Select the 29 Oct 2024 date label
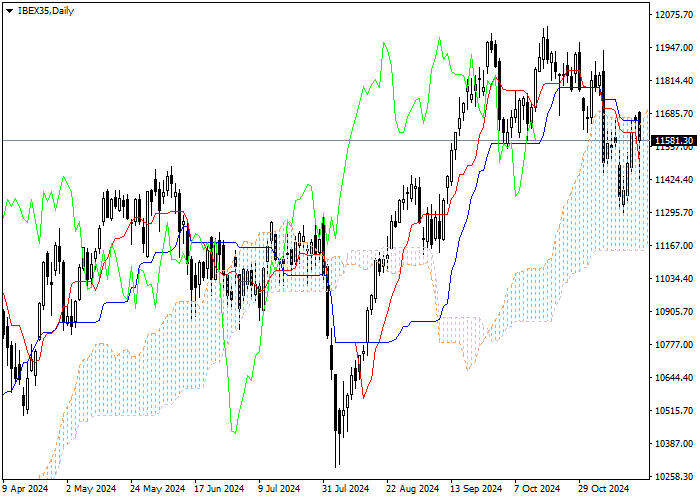The image size is (700, 500). [604, 489]
